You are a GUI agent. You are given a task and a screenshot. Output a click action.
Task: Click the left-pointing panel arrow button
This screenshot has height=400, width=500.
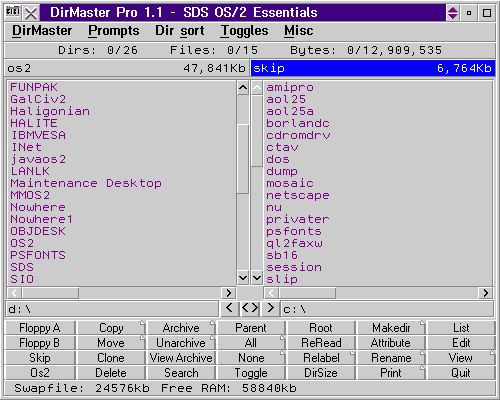(x=229, y=308)
